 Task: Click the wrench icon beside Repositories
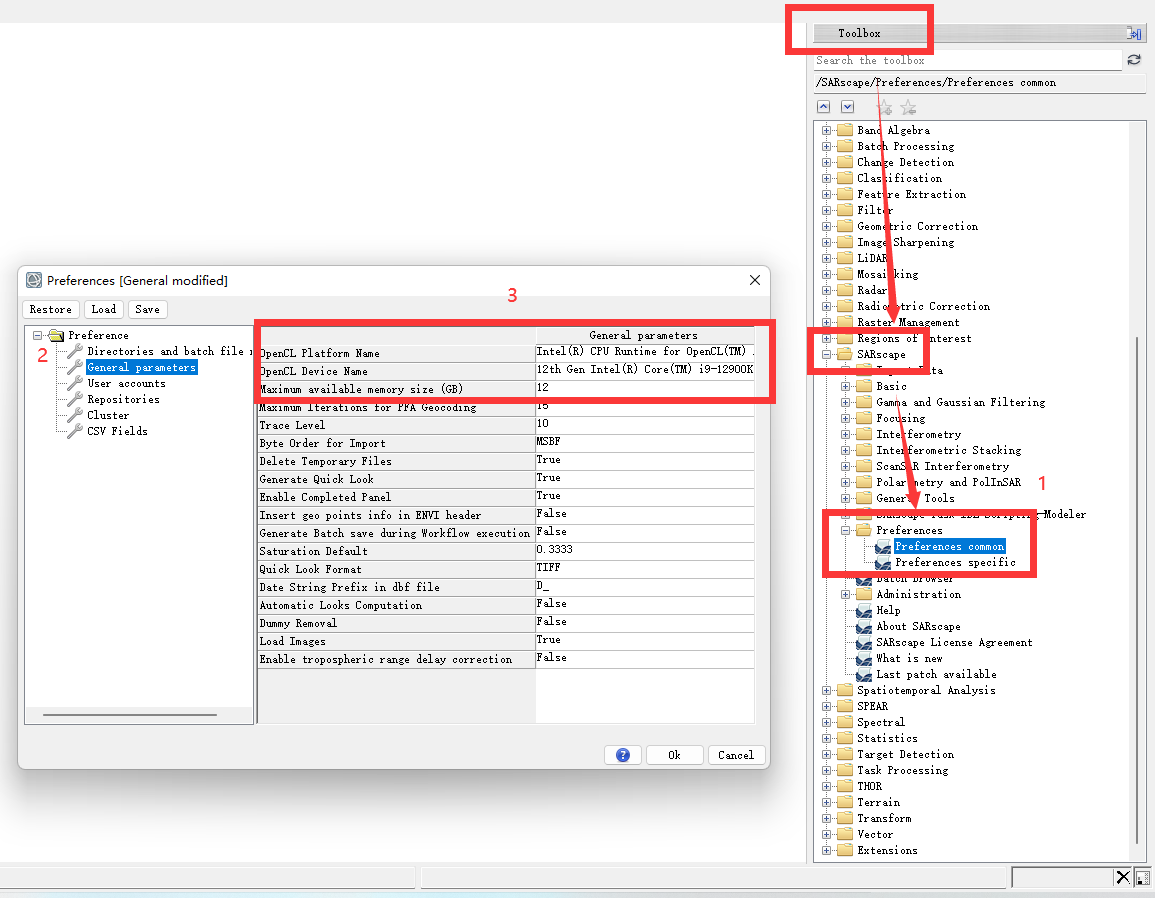(x=74, y=399)
